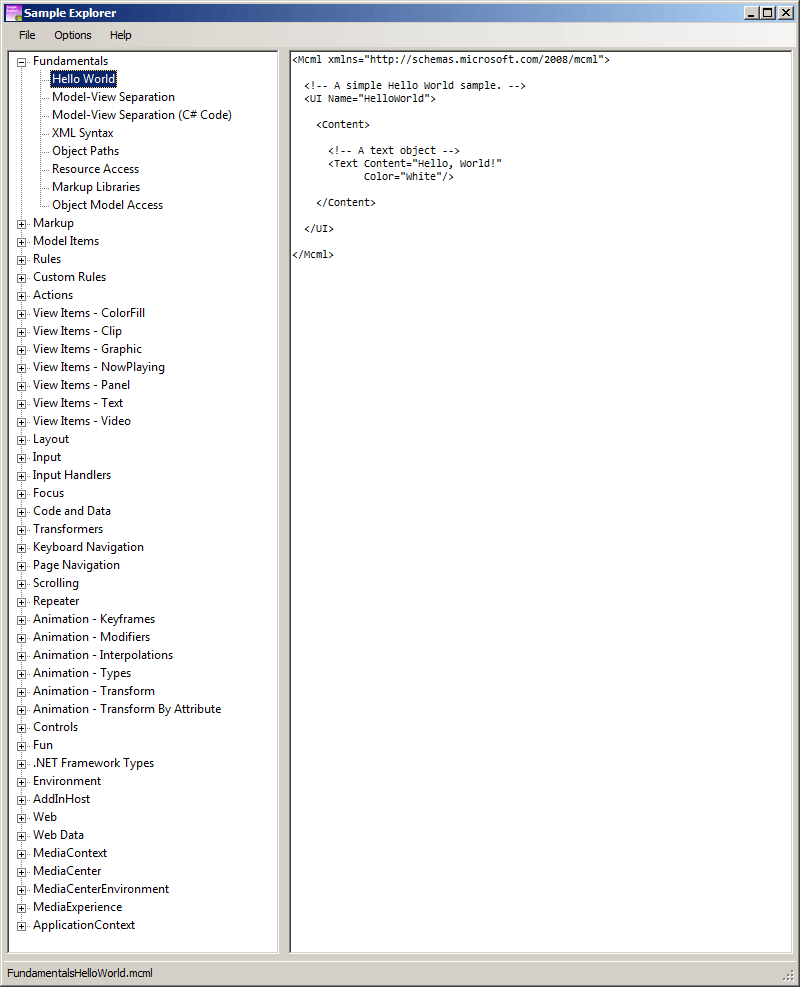Select the Input tree item label

coord(47,457)
